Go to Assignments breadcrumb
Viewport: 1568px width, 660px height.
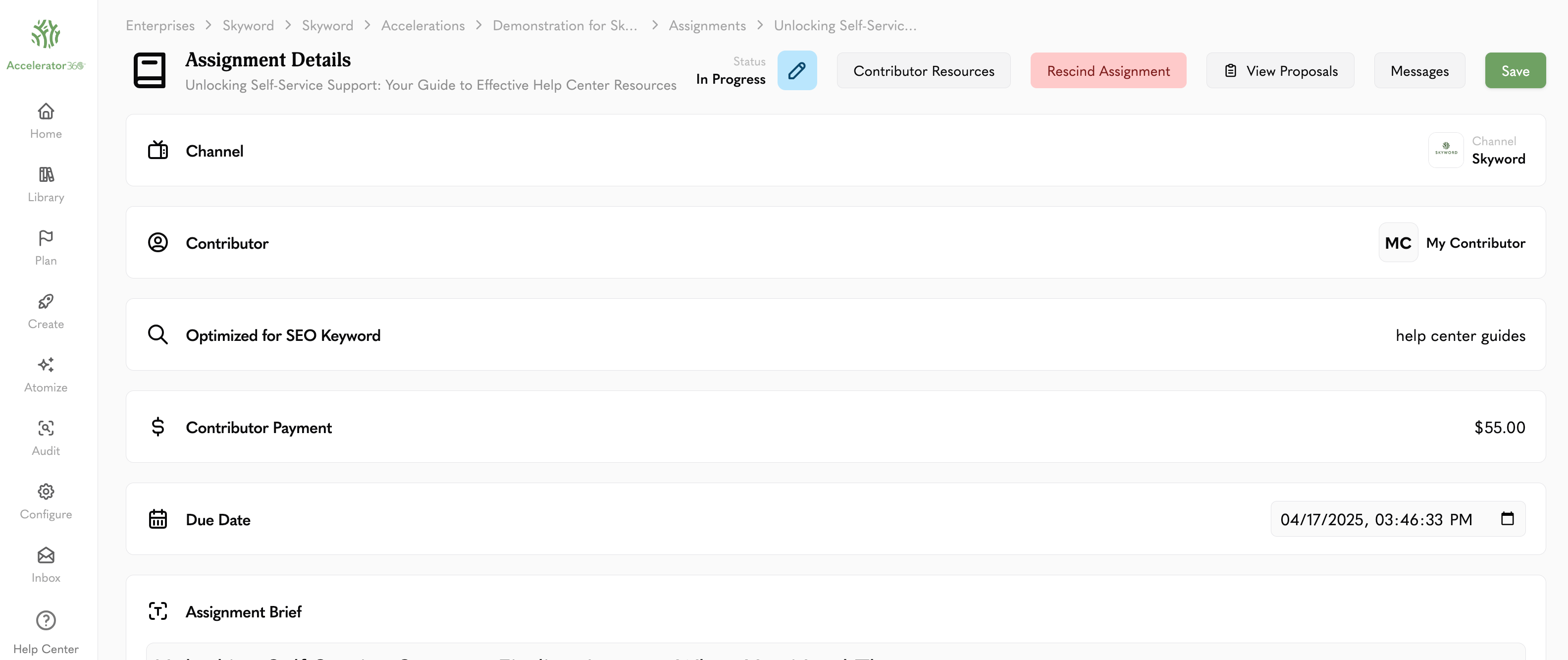[x=707, y=26]
